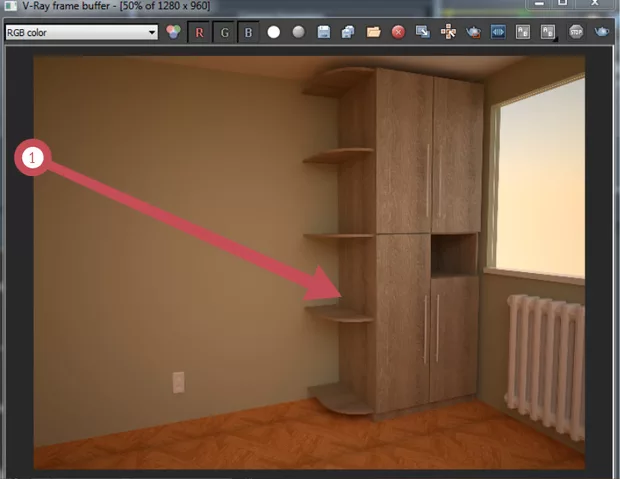Click the rendered room image
The height and width of the screenshot is (479, 620).
click(309, 262)
